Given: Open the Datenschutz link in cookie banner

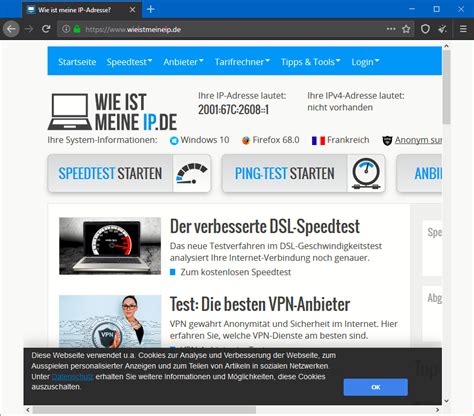Looking at the screenshot, I should pyautogui.click(x=72, y=377).
